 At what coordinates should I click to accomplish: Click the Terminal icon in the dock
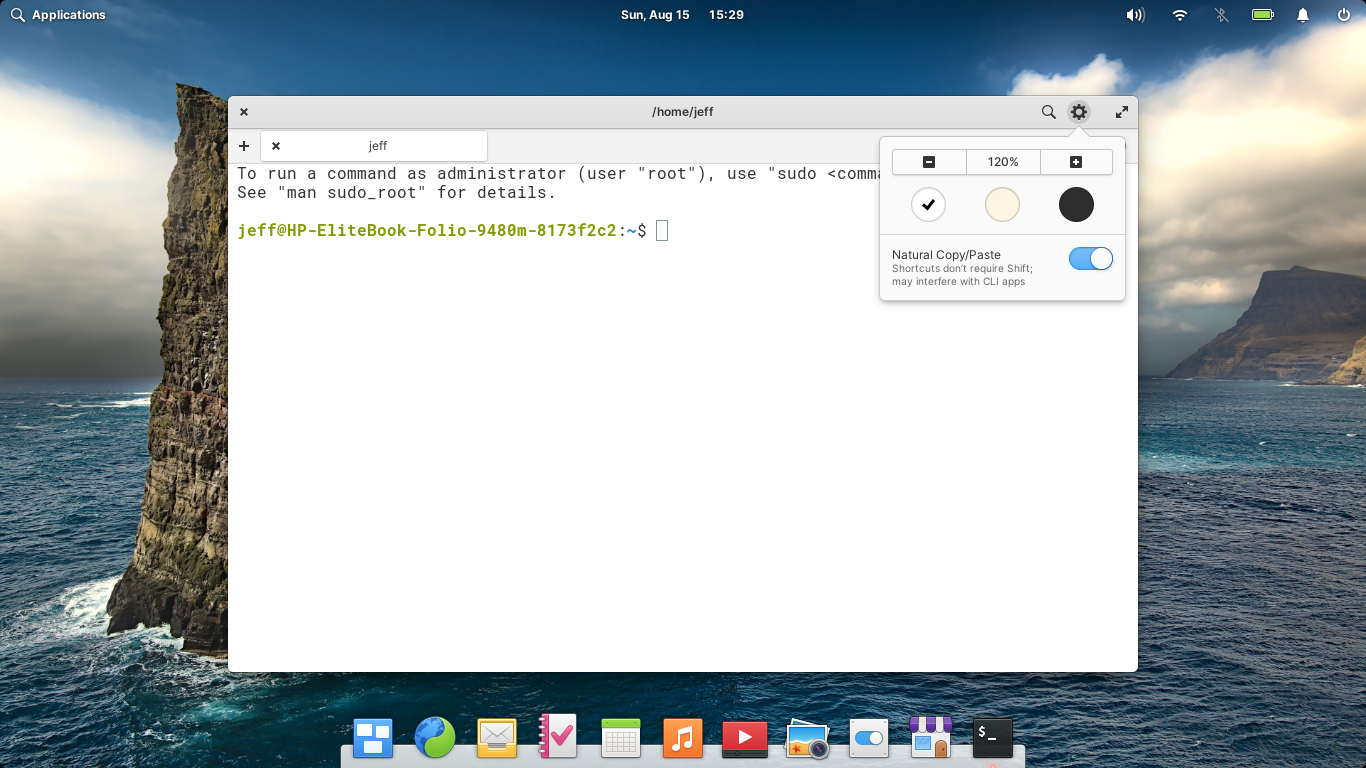tap(993, 738)
